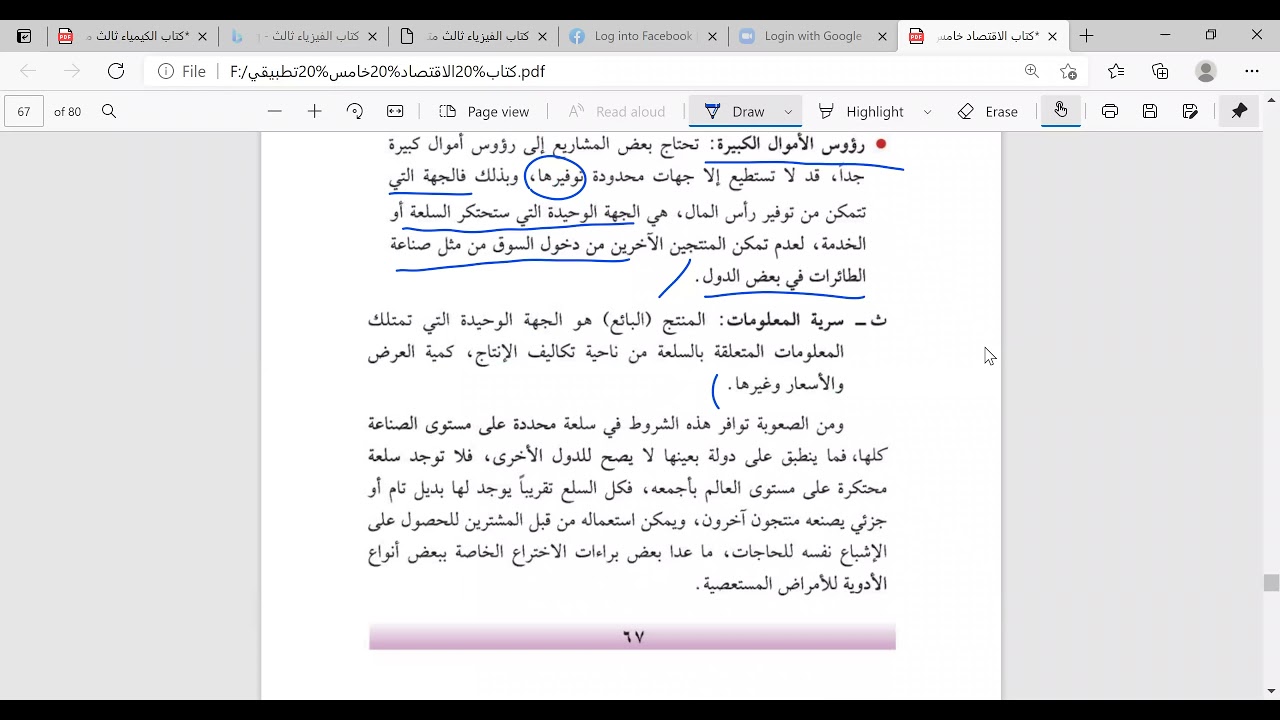Screen dimensions: 1280x720
Task: Click the page number field showing 67
Action: pyautogui.click(x=24, y=111)
